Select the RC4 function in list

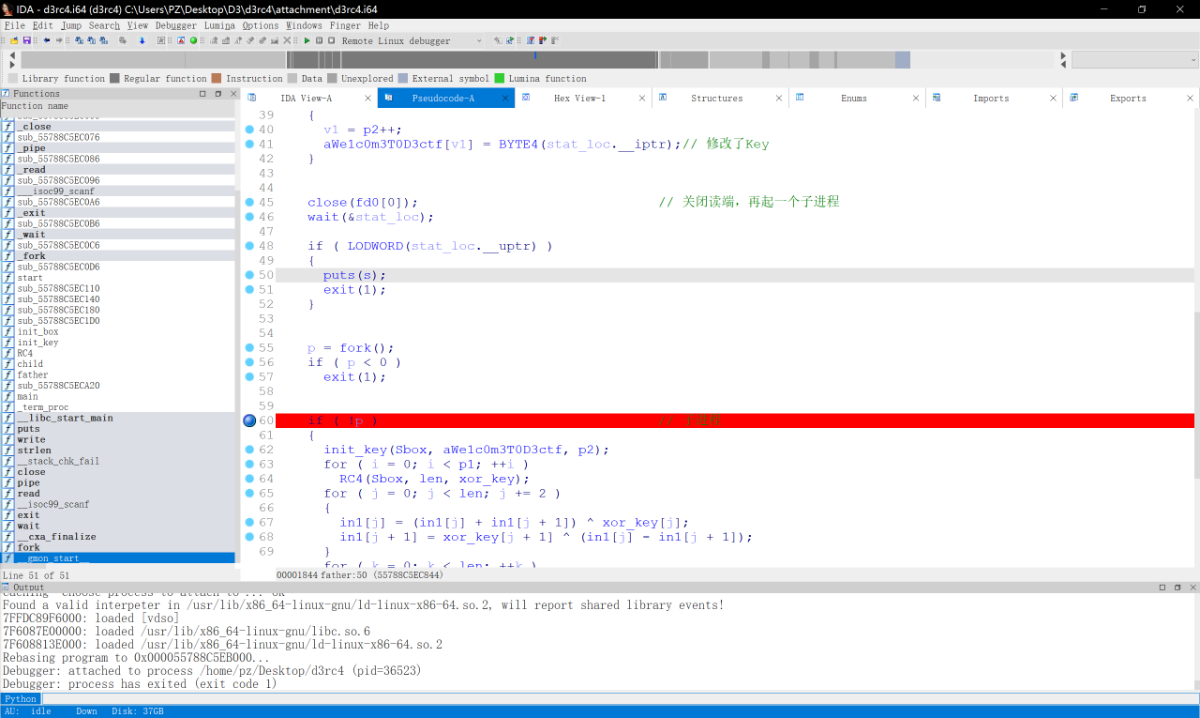[x=118, y=353]
